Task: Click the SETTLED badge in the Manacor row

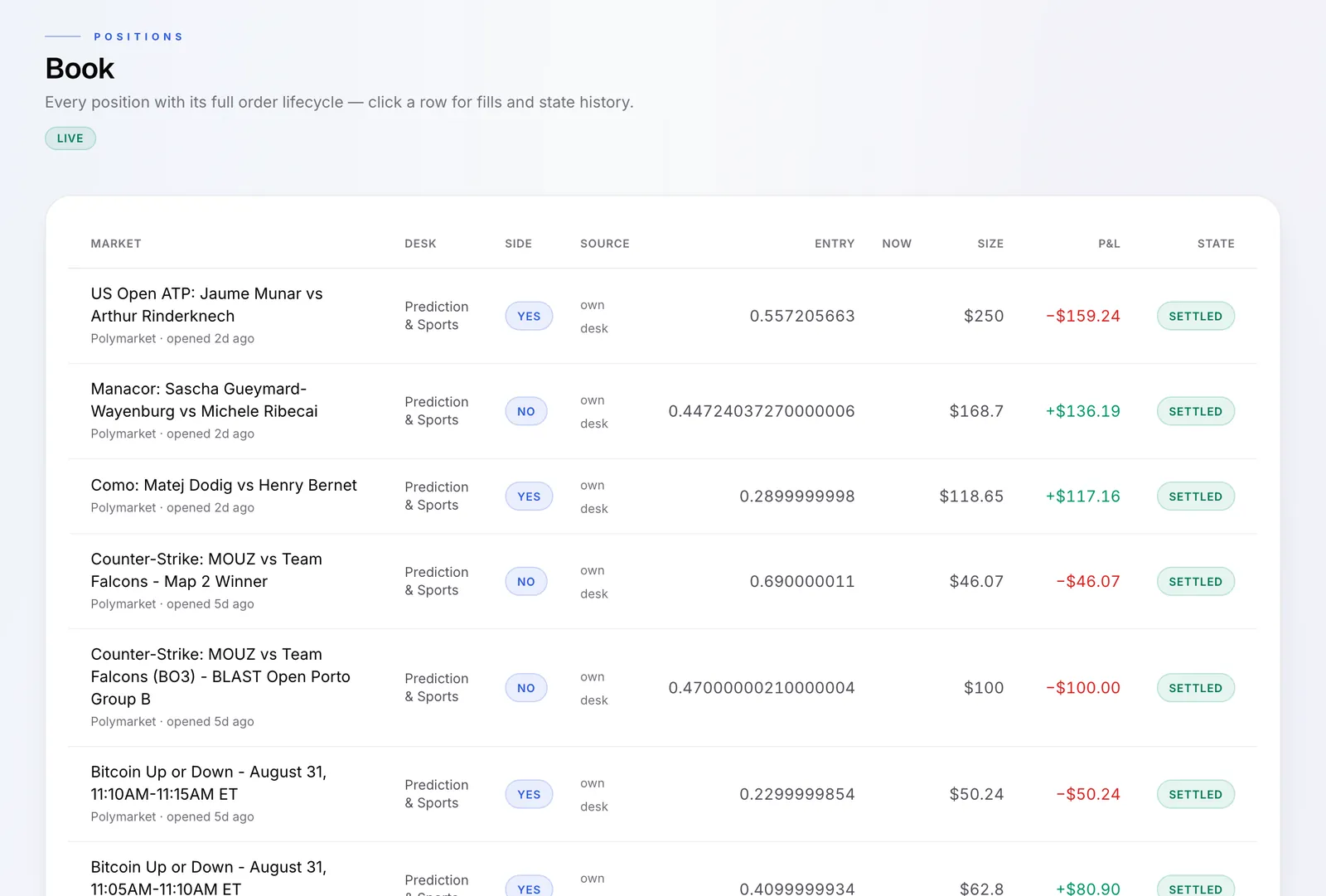Action: pyautogui.click(x=1196, y=411)
